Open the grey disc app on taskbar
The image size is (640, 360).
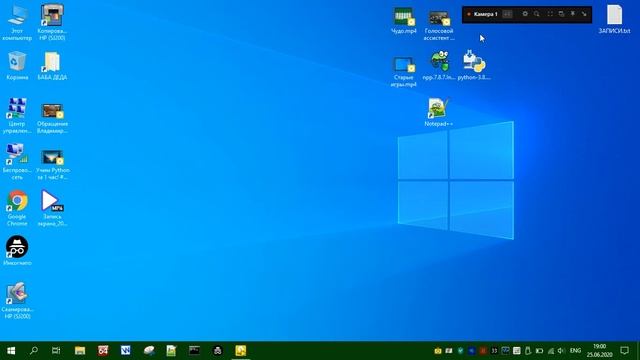[149, 351]
